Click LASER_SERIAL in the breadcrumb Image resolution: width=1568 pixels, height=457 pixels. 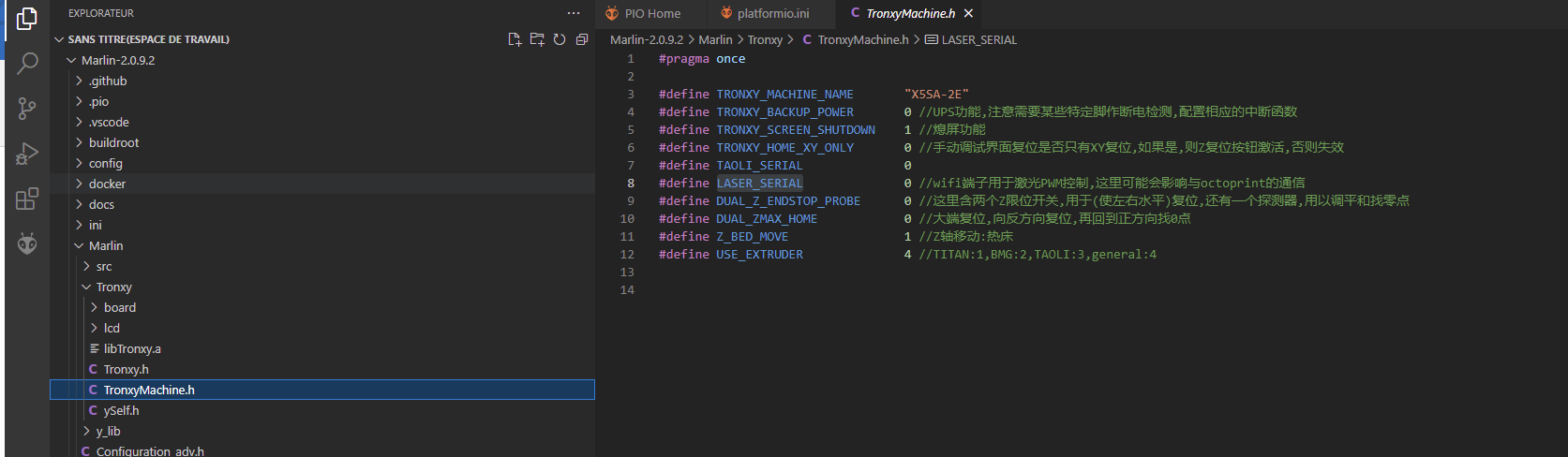pyautogui.click(x=978, y=39)
